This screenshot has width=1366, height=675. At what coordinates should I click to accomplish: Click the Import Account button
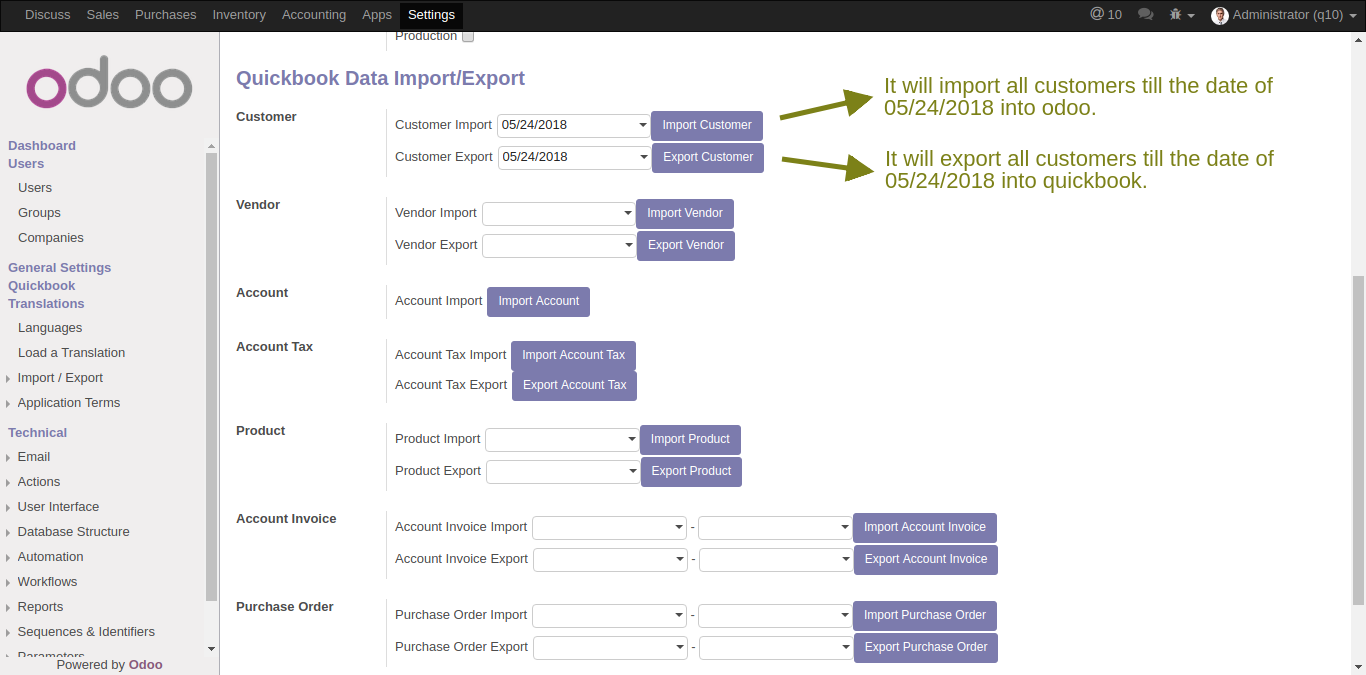click(x=539, y=301)
